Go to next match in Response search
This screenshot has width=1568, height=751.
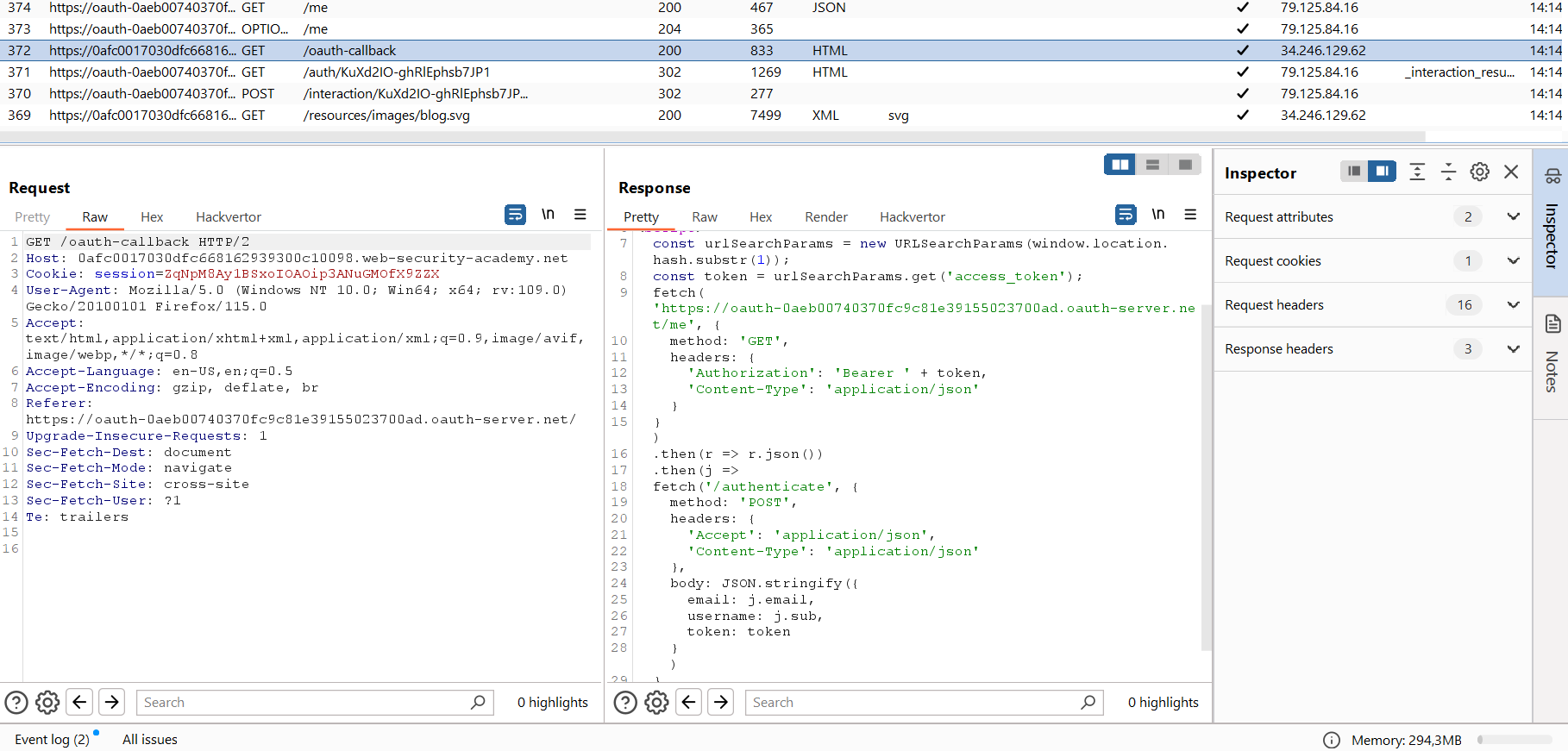tap(721, 702)
